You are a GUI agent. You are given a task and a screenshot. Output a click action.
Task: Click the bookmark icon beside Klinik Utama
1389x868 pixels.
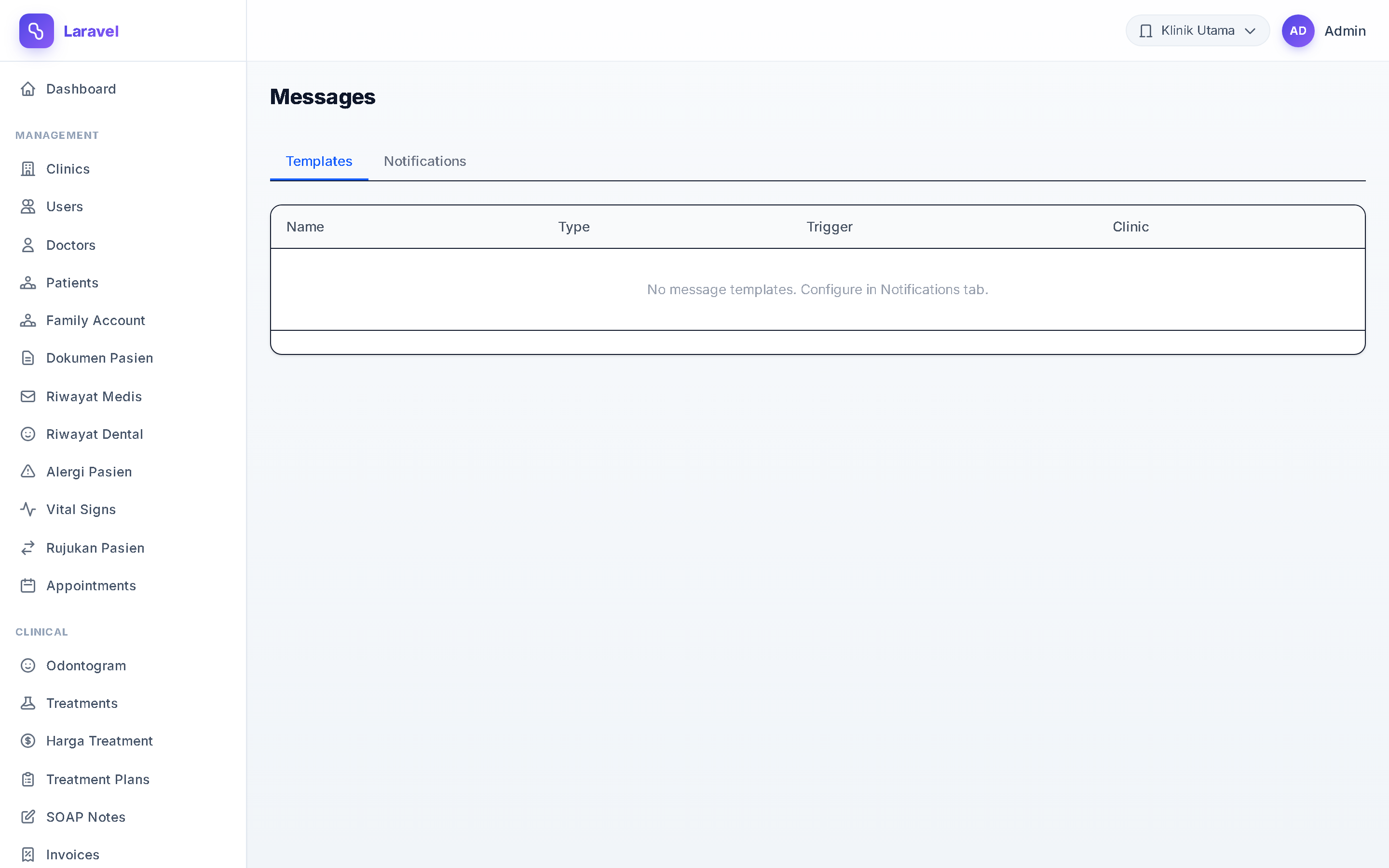pyautogui.click(x=1145, y=31)
